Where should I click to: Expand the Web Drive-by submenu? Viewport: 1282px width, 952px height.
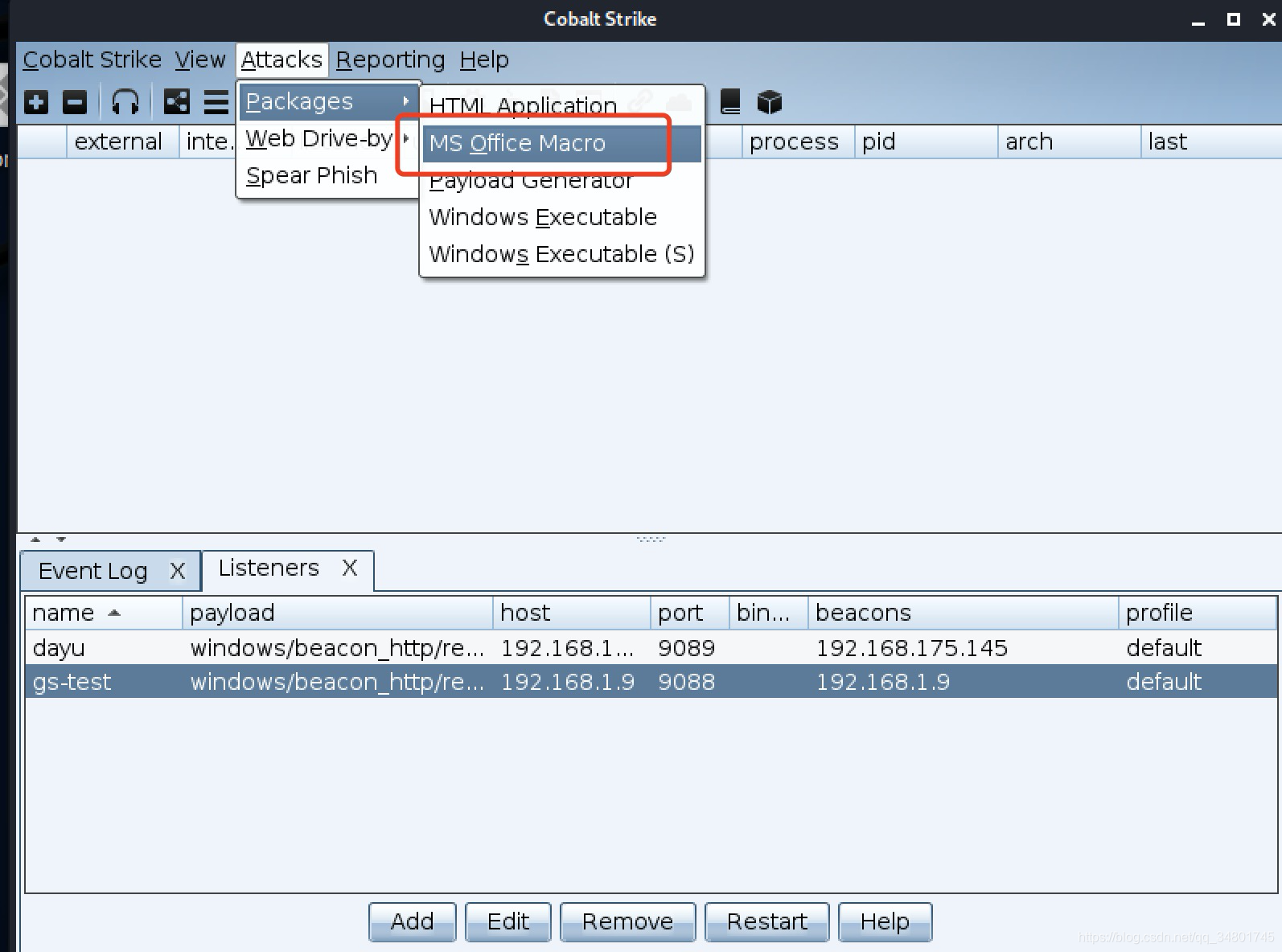pyautogui.click(x=329, y=138)
